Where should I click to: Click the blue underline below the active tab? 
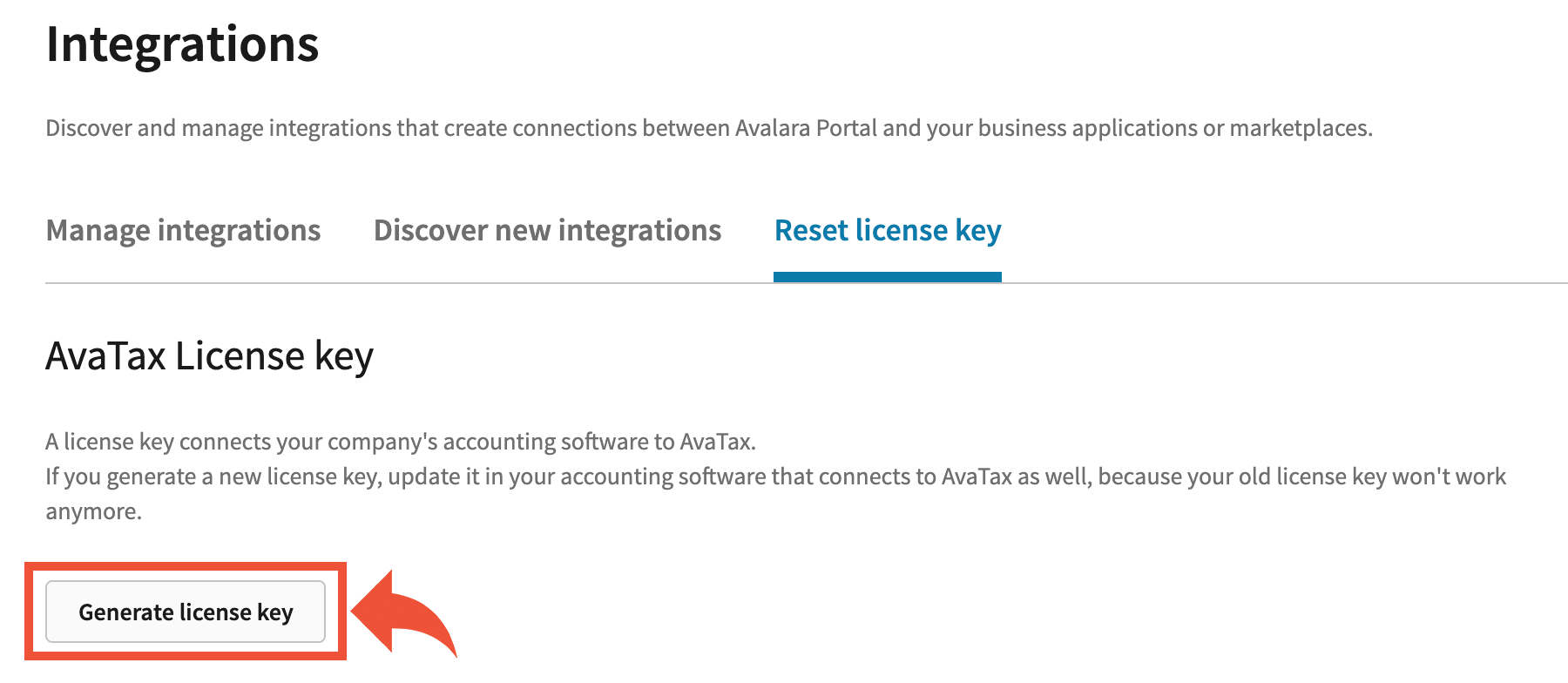tap(888, 277)
